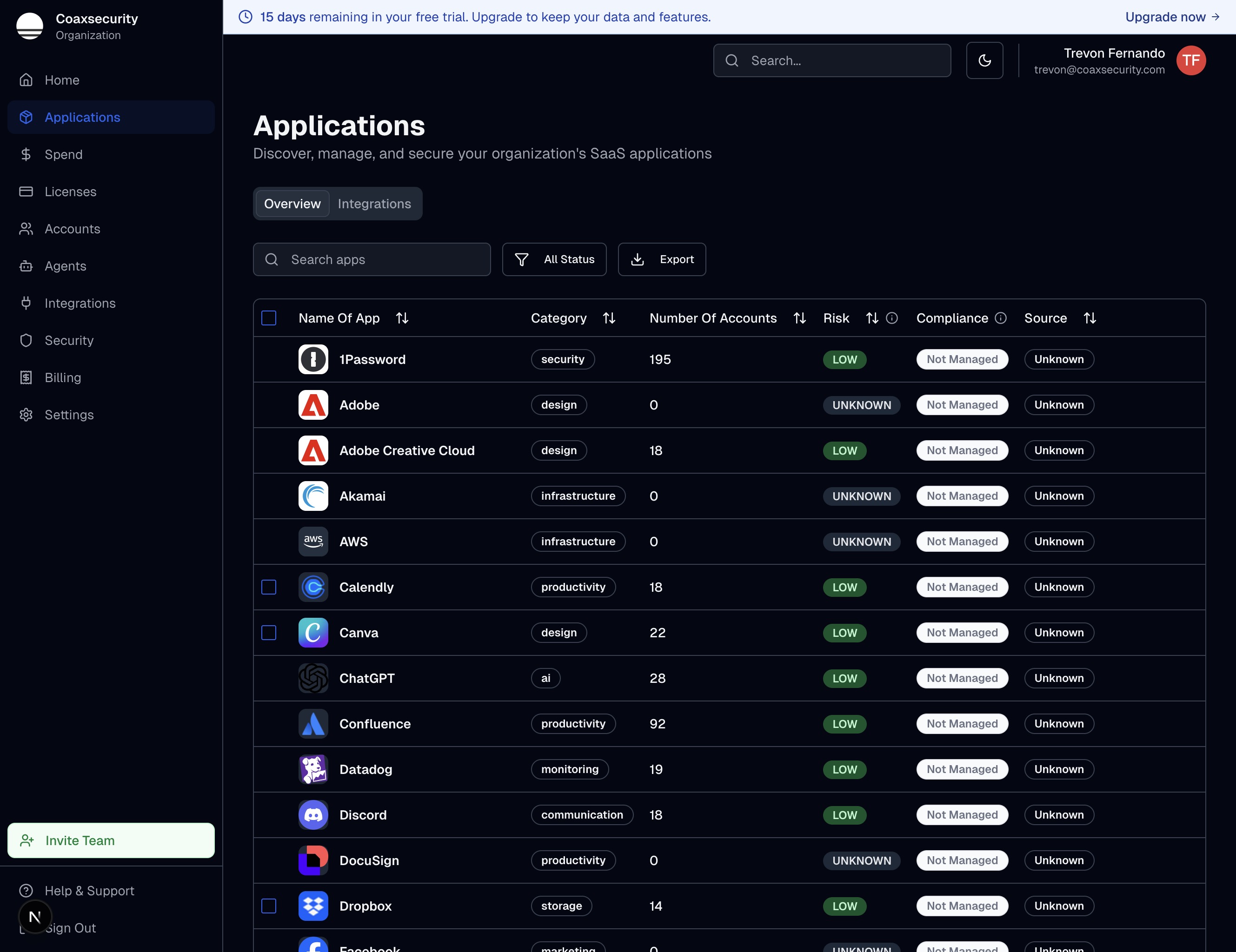The width and height of the screenshot is (1236, 952).
Task: Select the Calendly row checkbox
Action: click(x=269, y=587)
